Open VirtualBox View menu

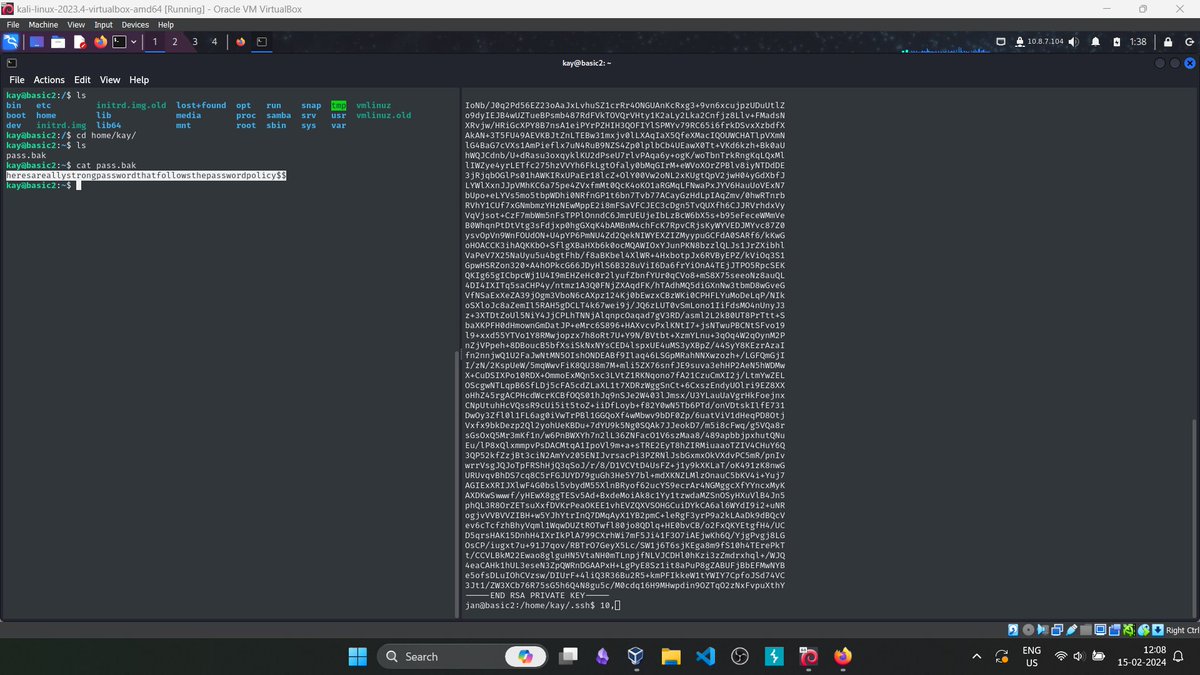[x=77, y=24]
